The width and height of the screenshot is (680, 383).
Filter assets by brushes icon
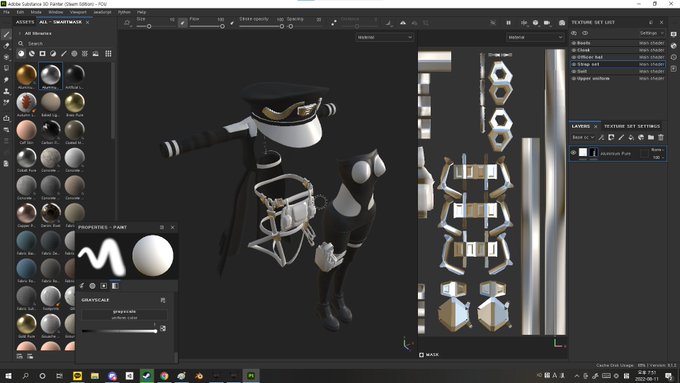pyautogui.click(x=64, y=54)
